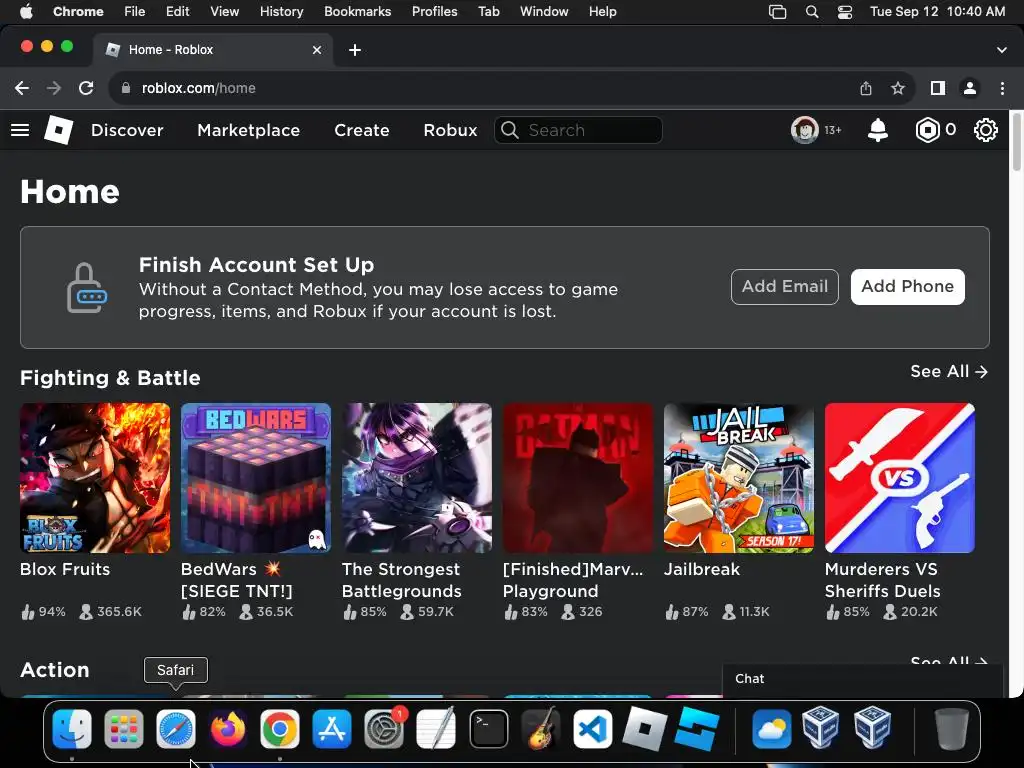Open the Robux page link
The width and height of the screenshot is (1024, 768).
pyautogui.click(x=451, y=130)
